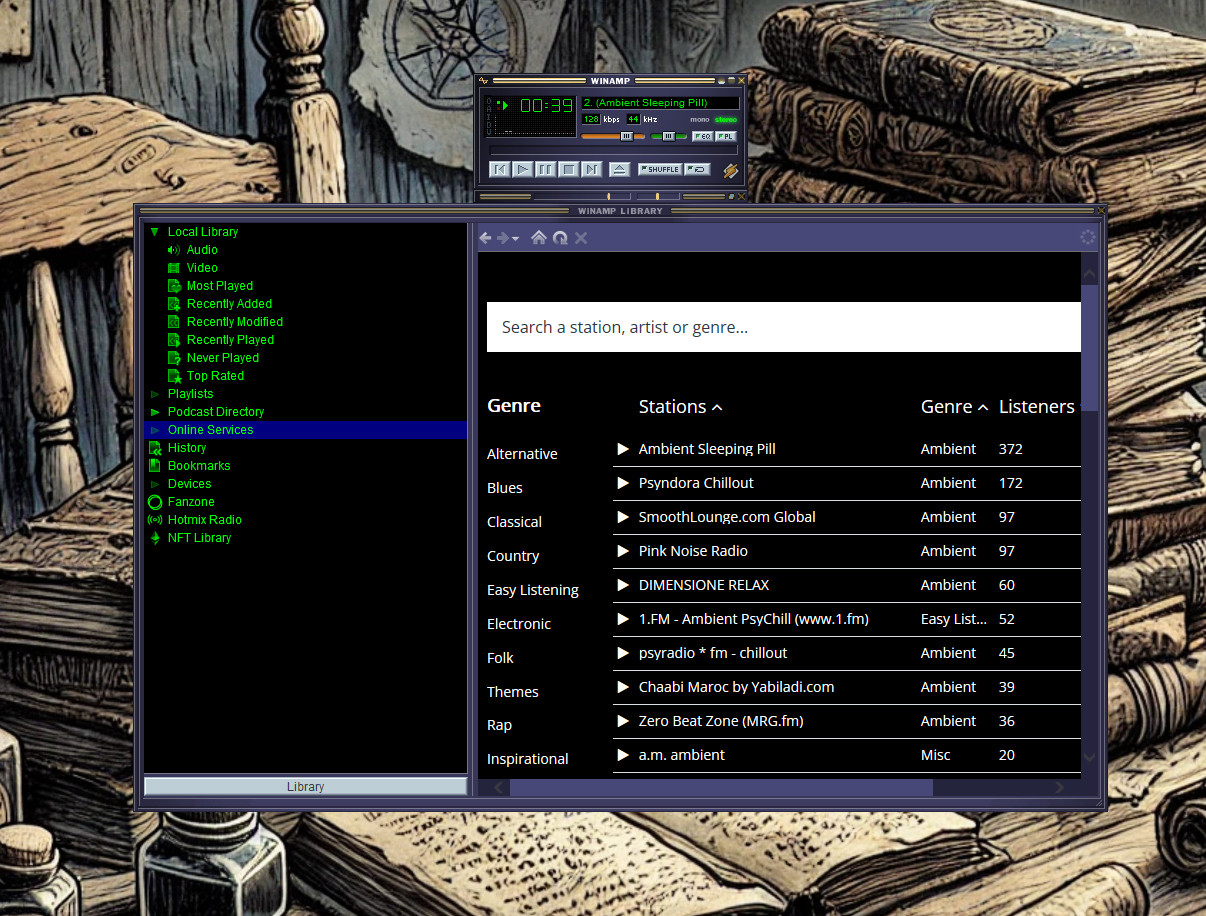This screenshot has width=1206, height=916.
Task: Open the browser navigation history dropdown arrow
Action: coord(515,239)
